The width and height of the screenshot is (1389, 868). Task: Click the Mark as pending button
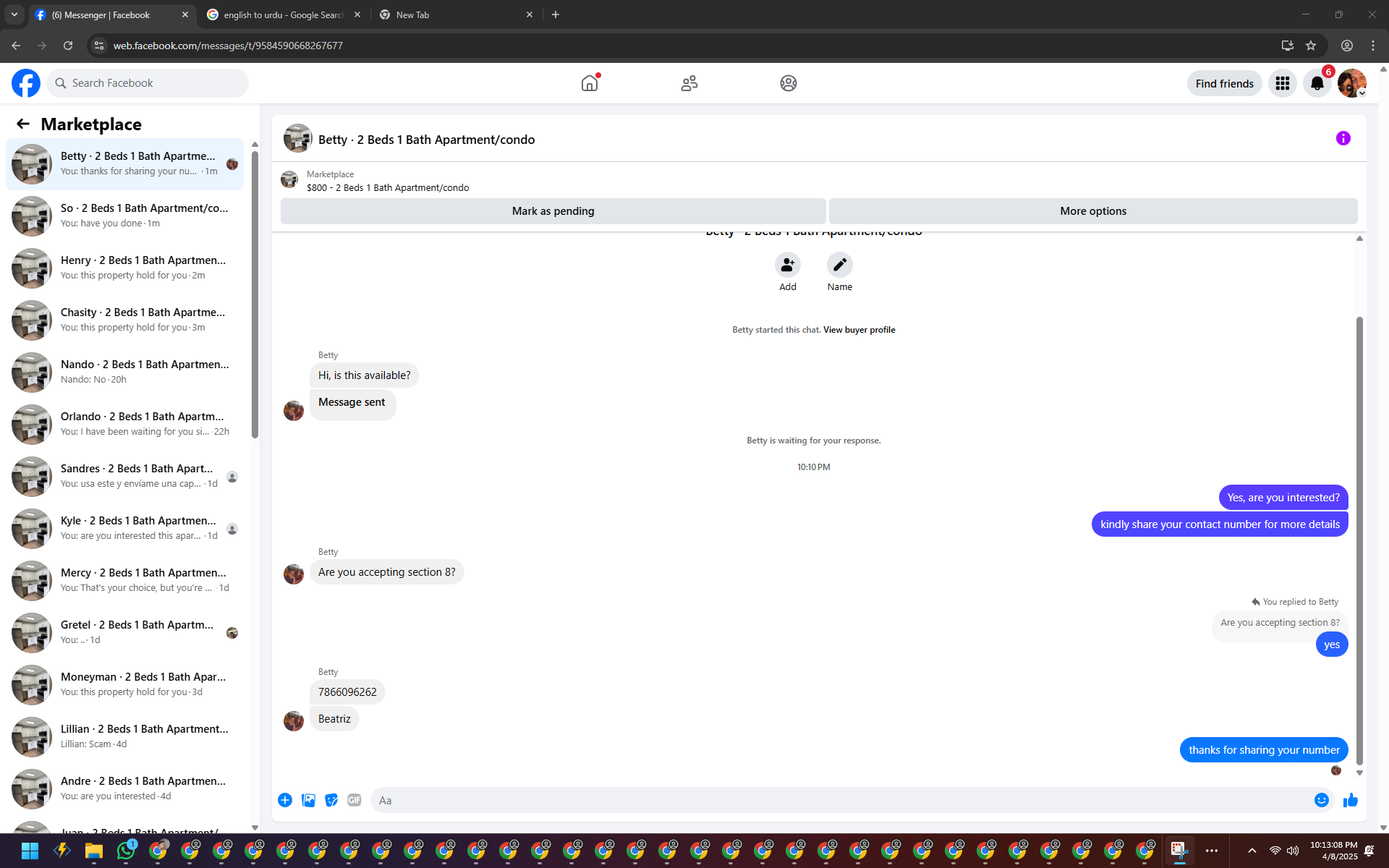[553, 211]
